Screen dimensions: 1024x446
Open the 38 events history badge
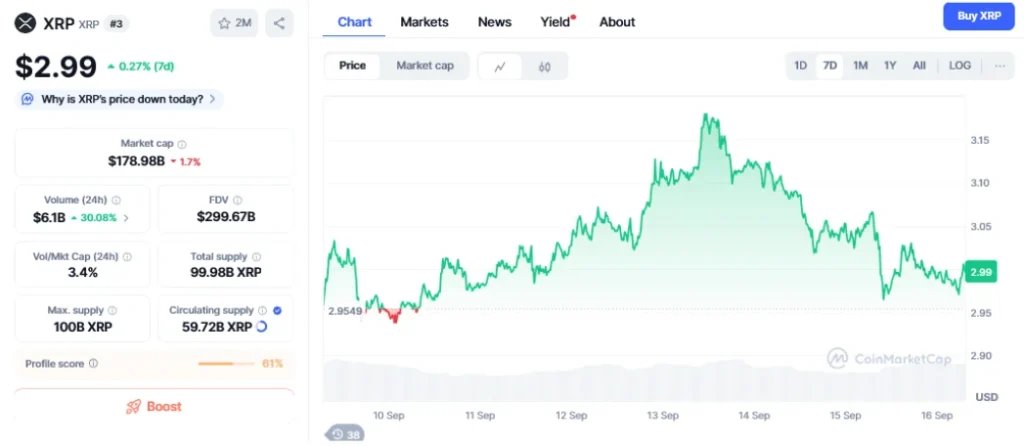(x=345, y=434)
